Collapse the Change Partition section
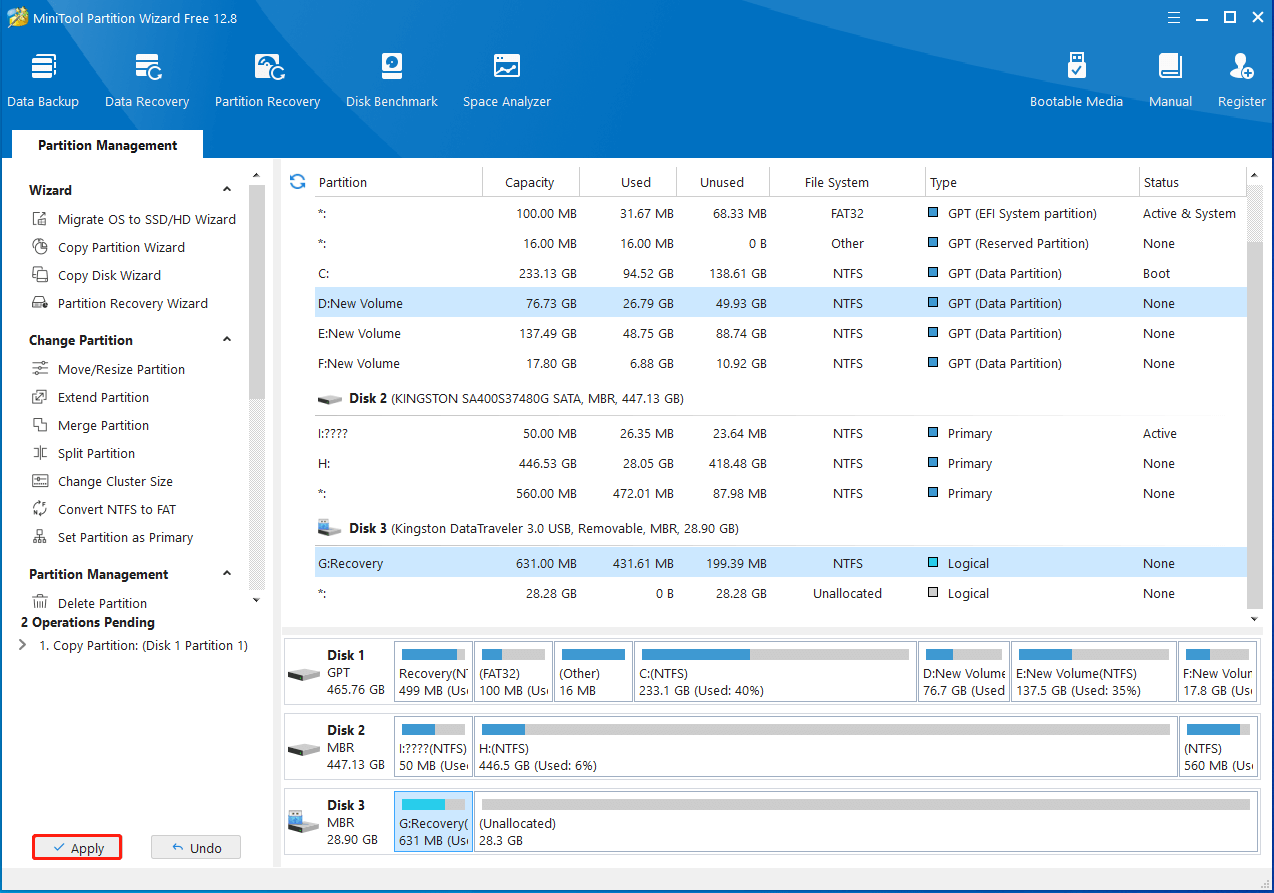 pos(227,340)
